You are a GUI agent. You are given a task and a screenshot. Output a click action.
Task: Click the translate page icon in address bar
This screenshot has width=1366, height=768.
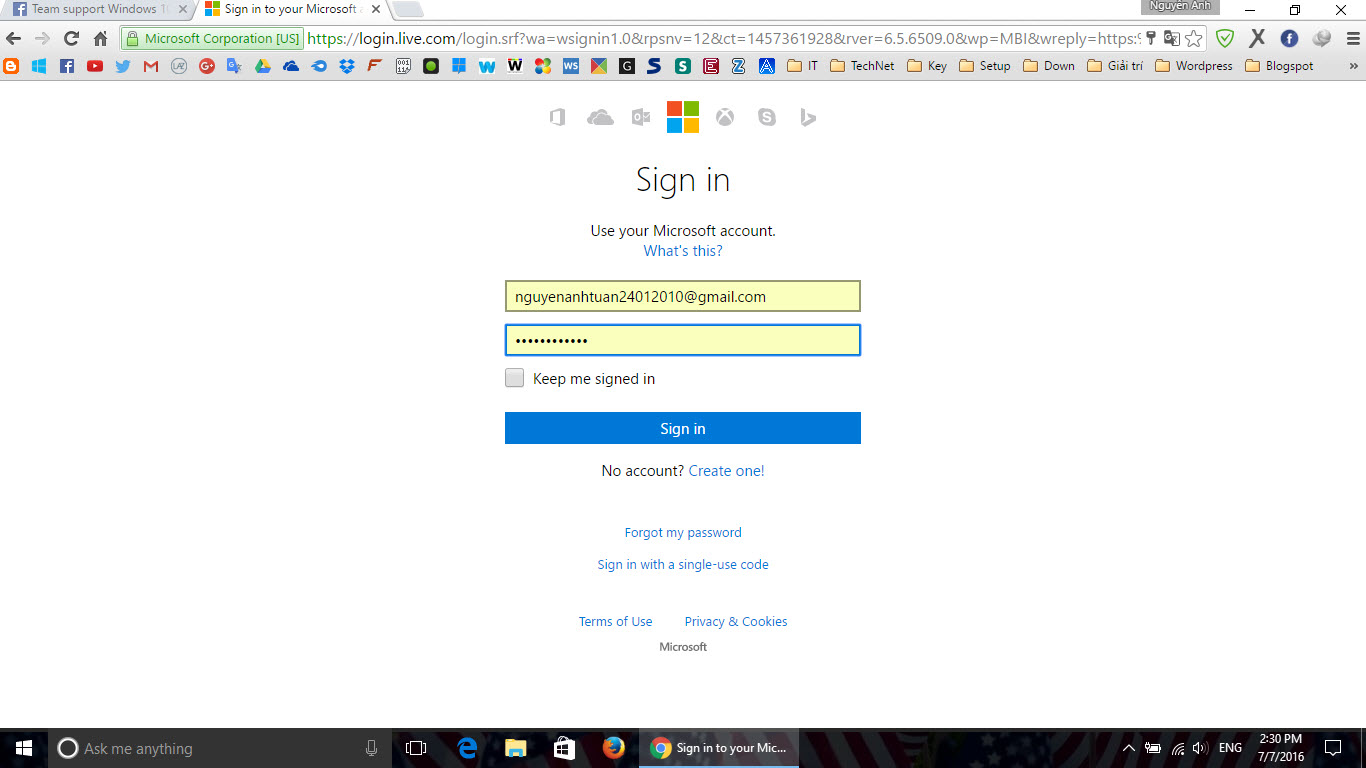[1171, 39]
